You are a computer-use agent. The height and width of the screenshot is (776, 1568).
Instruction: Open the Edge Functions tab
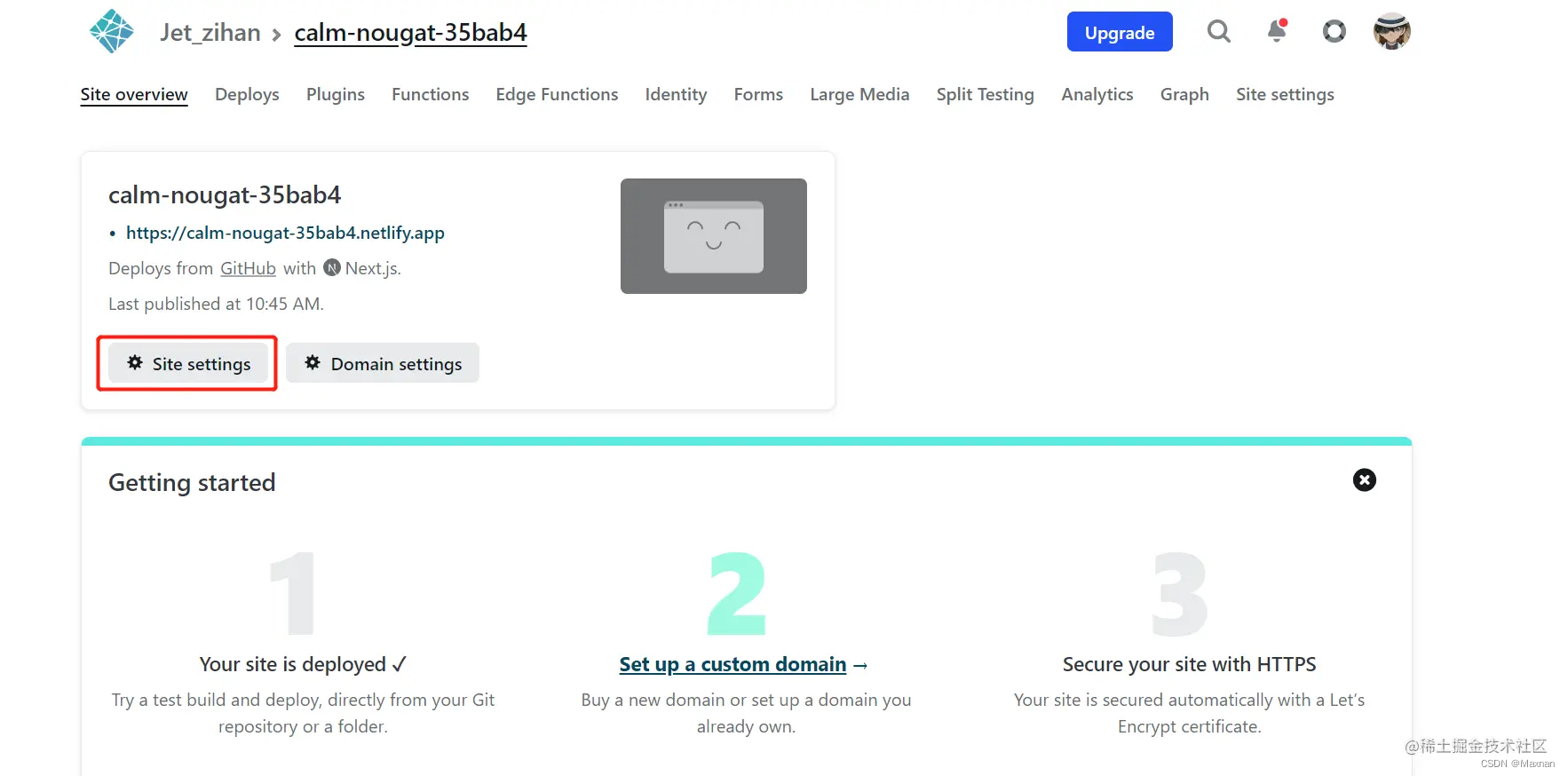click(557, 94)
